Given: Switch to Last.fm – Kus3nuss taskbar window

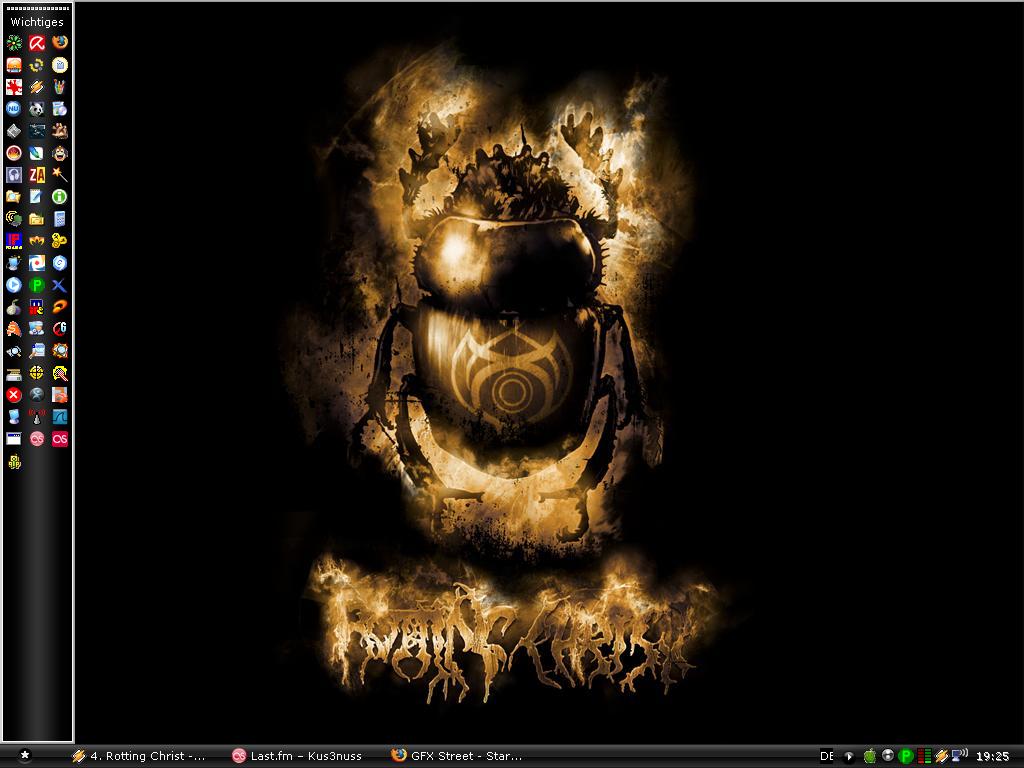Looking at the screenshot, I should (x=298, y=756).
